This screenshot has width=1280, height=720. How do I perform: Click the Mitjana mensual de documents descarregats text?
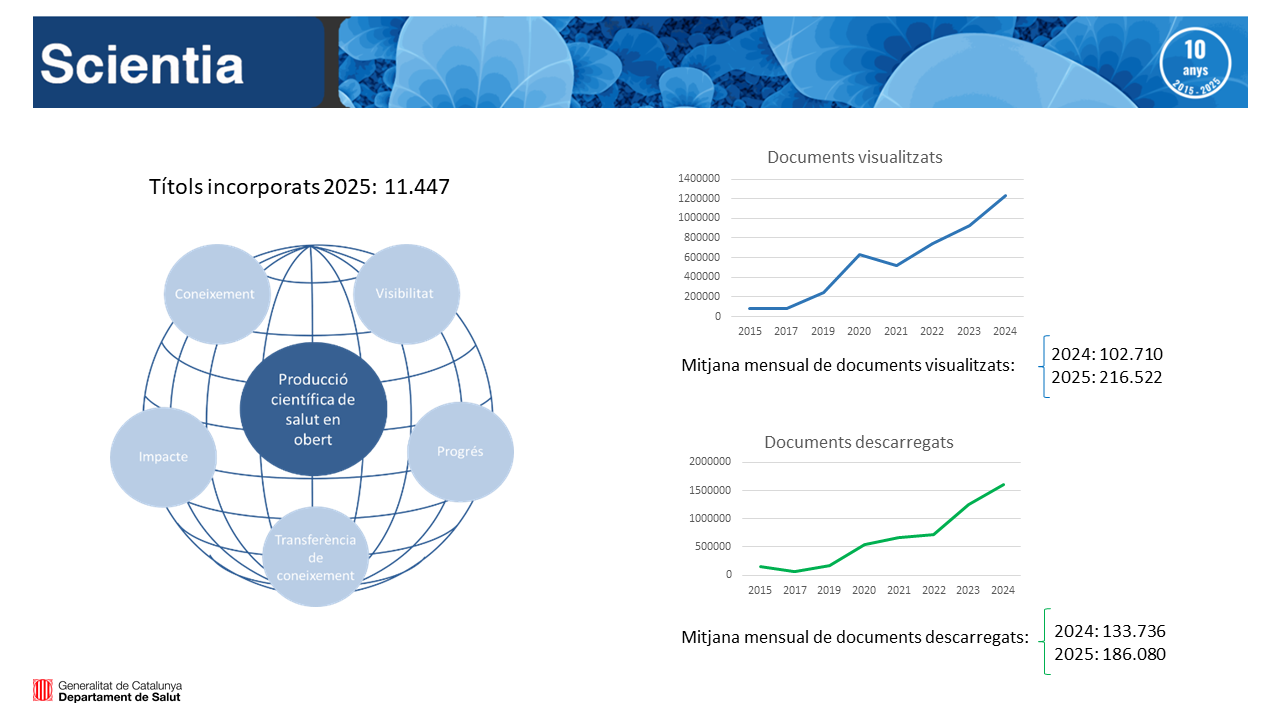tap(855, 637)
